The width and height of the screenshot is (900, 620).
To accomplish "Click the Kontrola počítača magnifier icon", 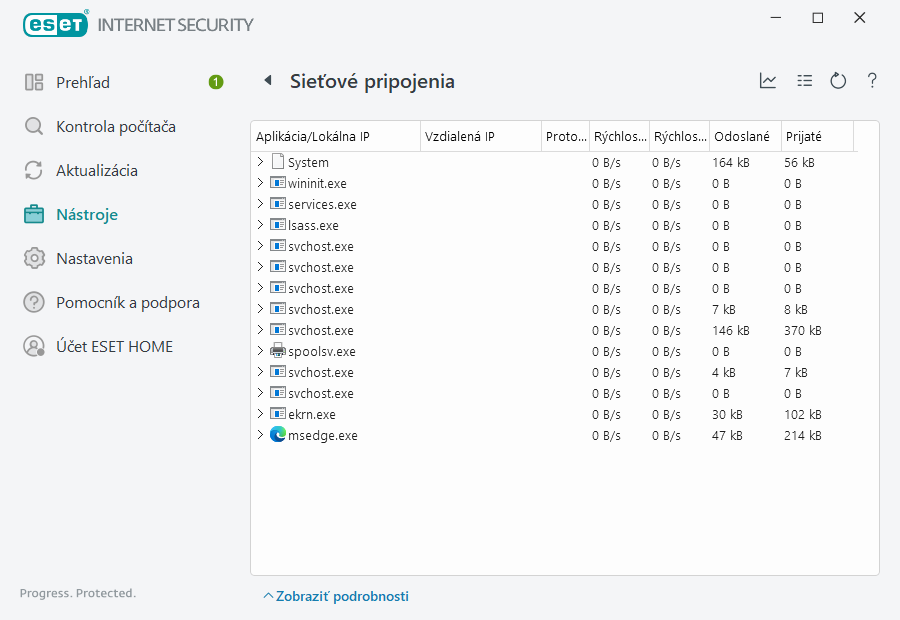I will pos(34,126).
